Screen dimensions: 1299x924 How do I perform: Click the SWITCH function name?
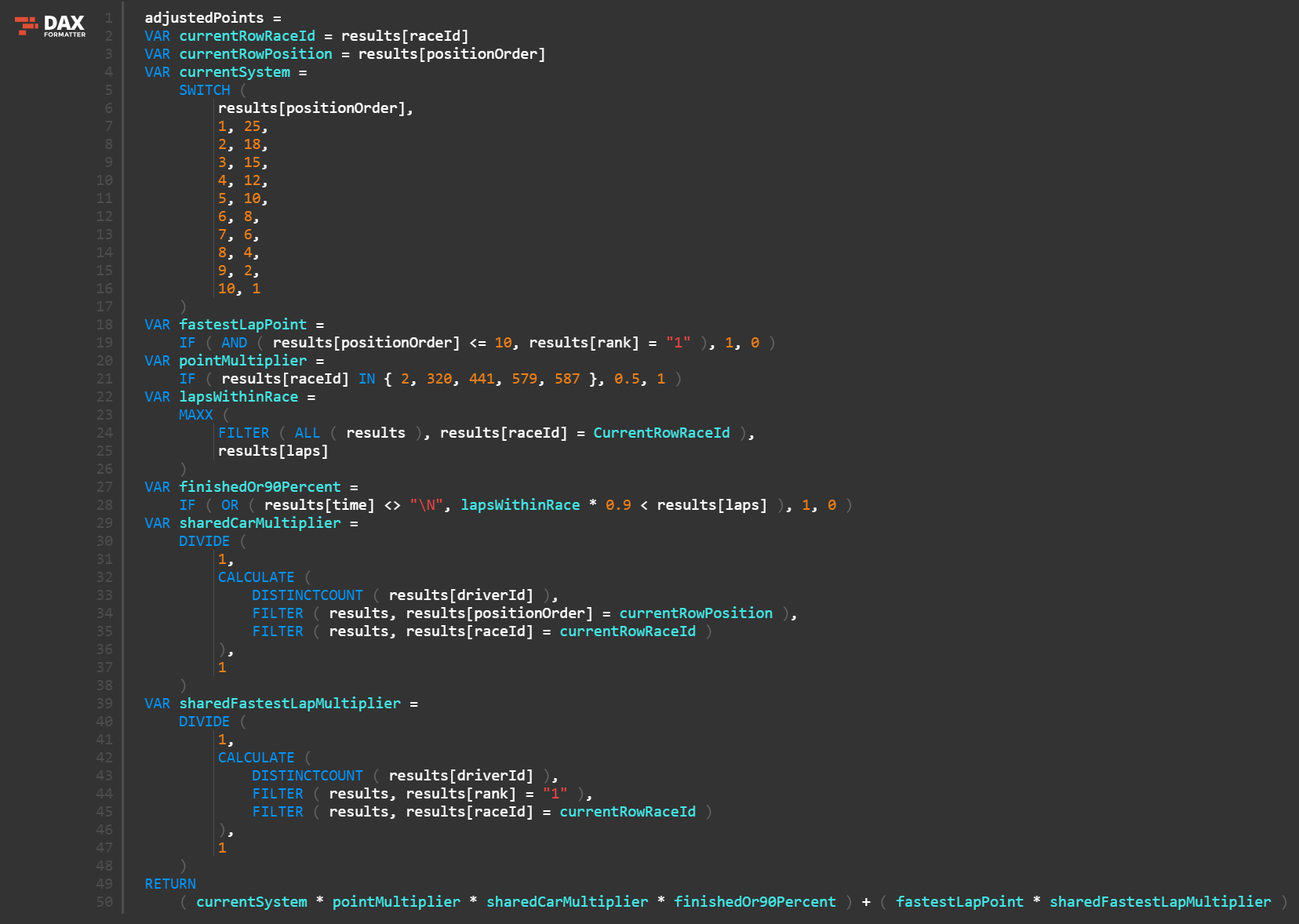click(204, 90)
